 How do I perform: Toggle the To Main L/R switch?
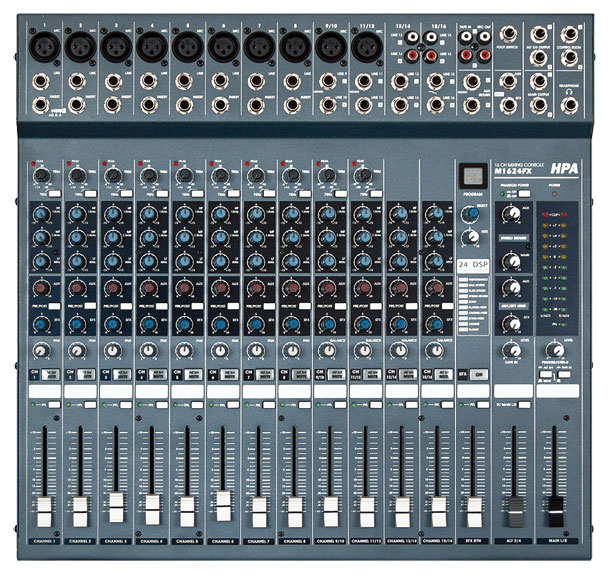point(524,405)
